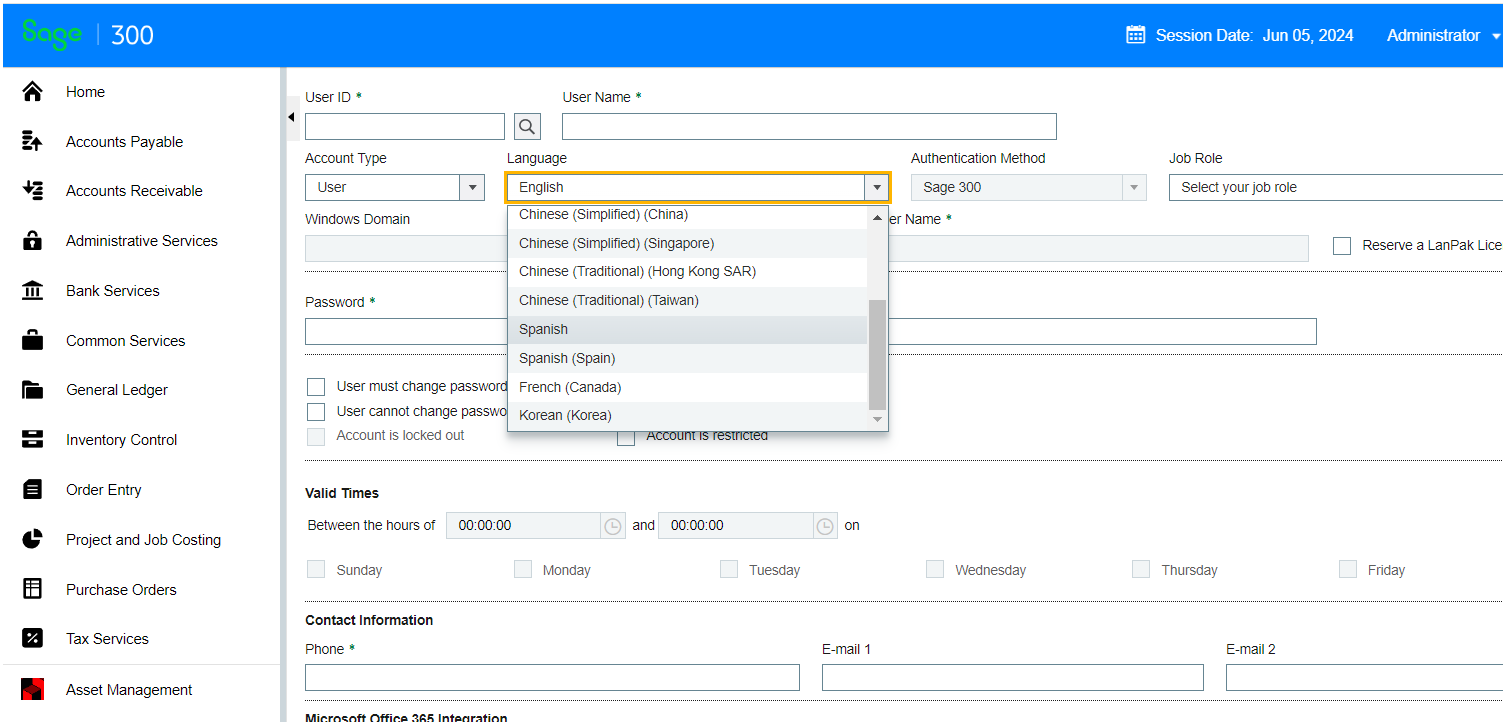Click the User ID search magnifier button
Viewport: 1503px width, 722px height.
coord(527,126)
